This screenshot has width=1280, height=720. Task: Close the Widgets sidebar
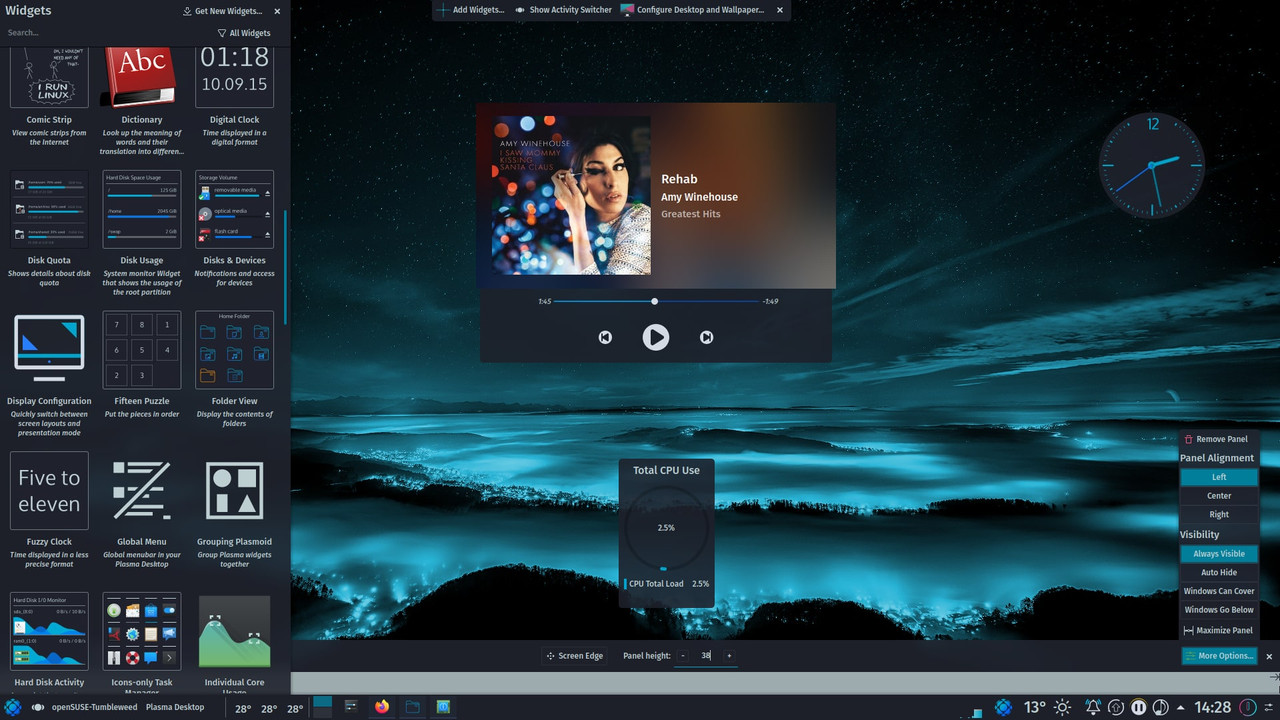277,11
